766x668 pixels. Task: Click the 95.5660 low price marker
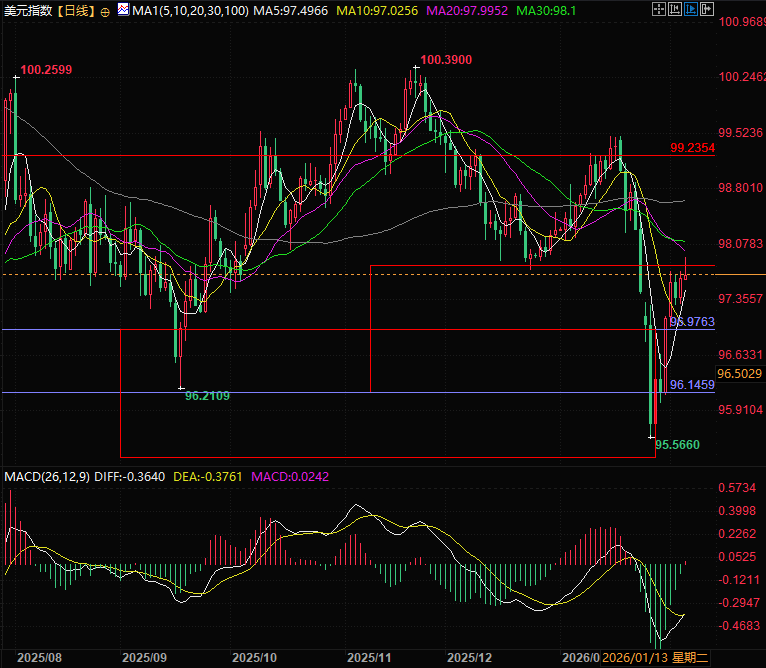[677, 443]
